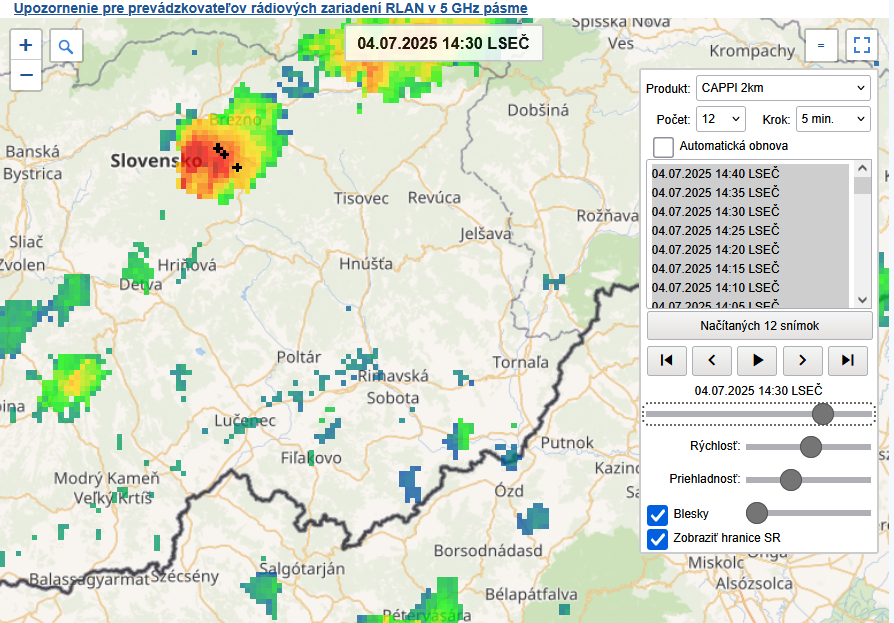The height and width of the screenshot is (623, 894).
Task: Click the Načítaných 12 snímok button
Action: [759, 325]
